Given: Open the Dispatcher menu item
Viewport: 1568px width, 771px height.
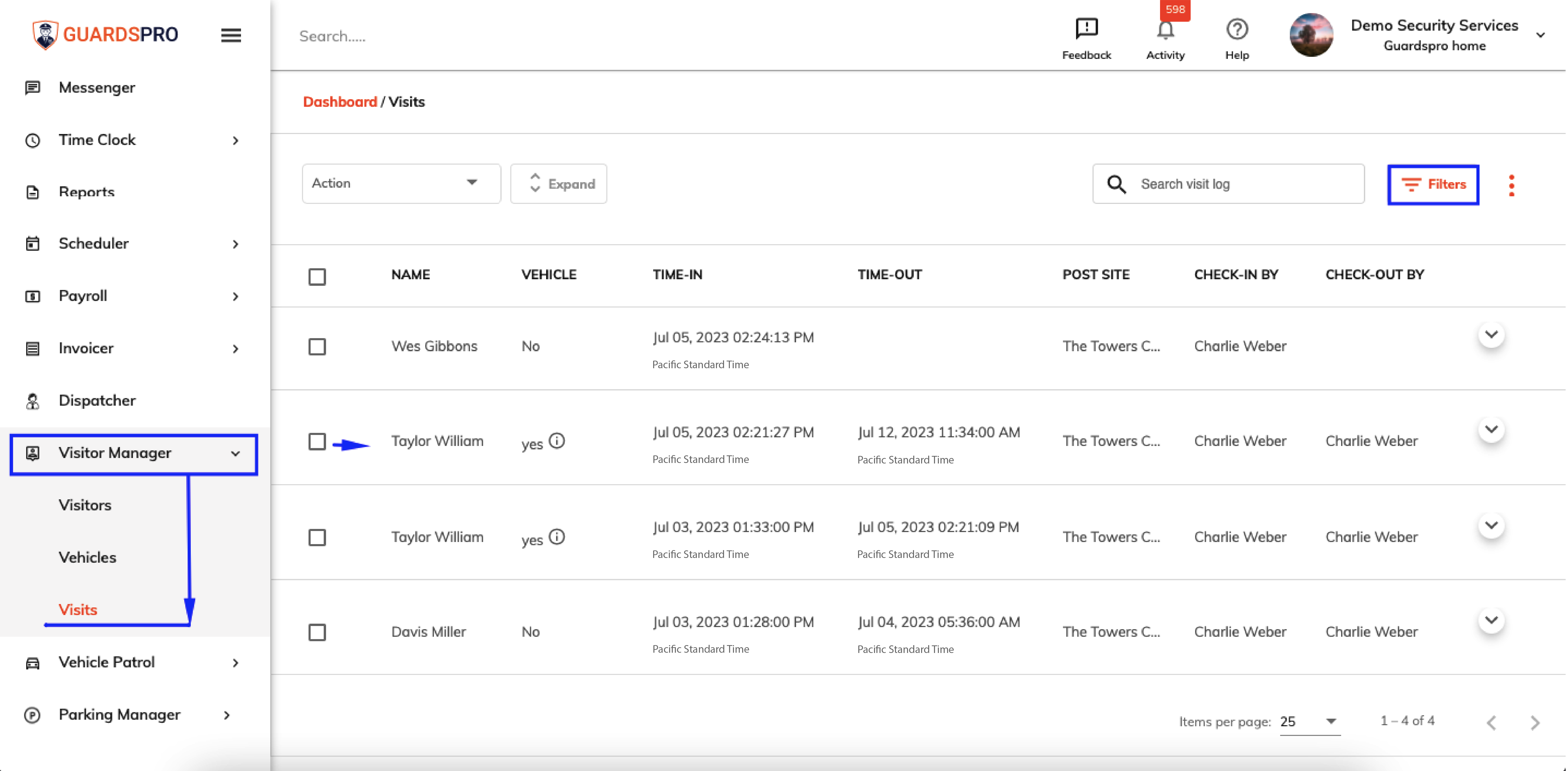Looking at the screenshot, I should click(x=97, y=401).
